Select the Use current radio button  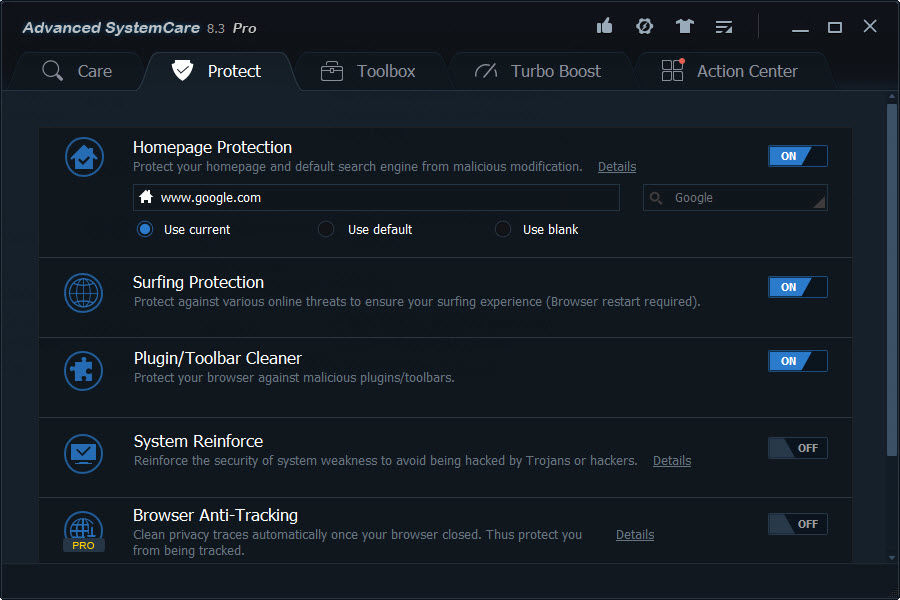click(145, 230)
